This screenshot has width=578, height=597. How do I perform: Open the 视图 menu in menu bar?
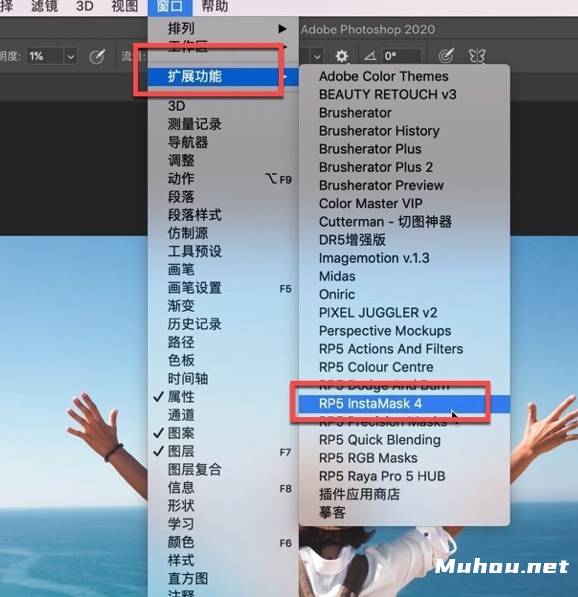(125, 6)
